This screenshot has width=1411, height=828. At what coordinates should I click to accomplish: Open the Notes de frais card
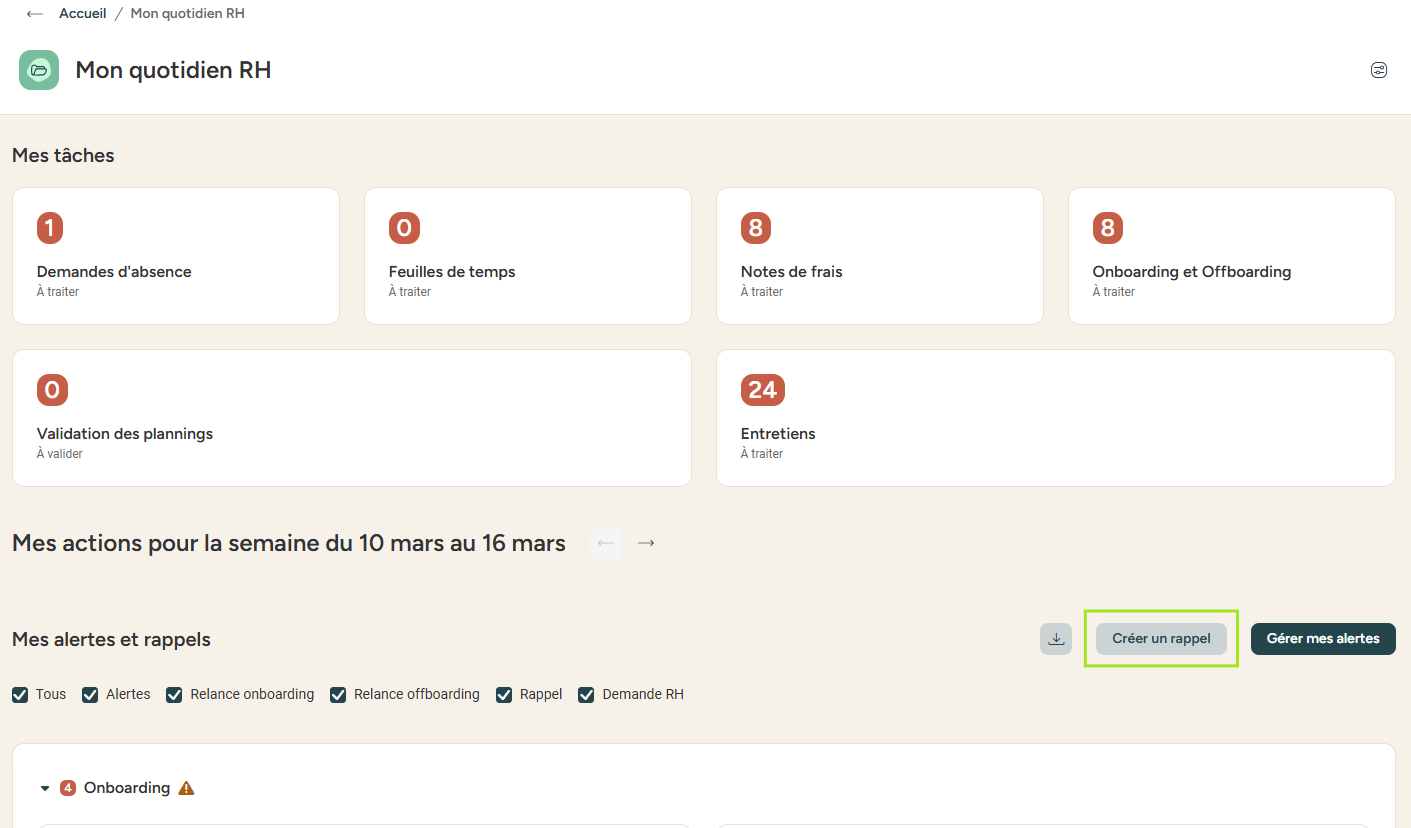880,256
